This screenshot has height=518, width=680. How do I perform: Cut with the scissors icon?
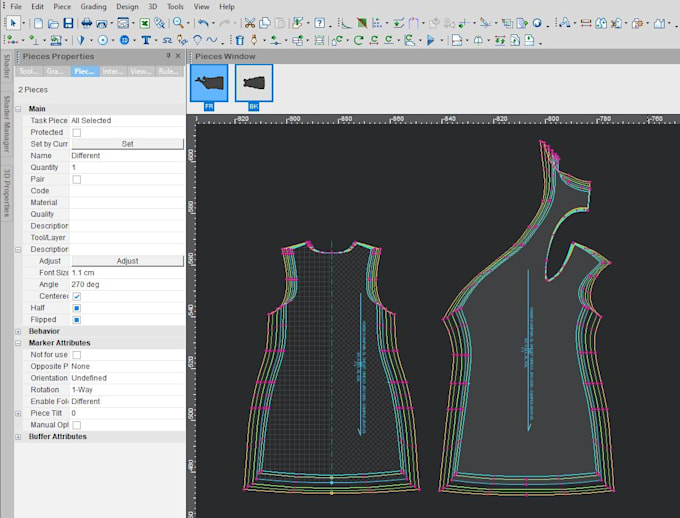pyautogui.click(x=250, y=23)
